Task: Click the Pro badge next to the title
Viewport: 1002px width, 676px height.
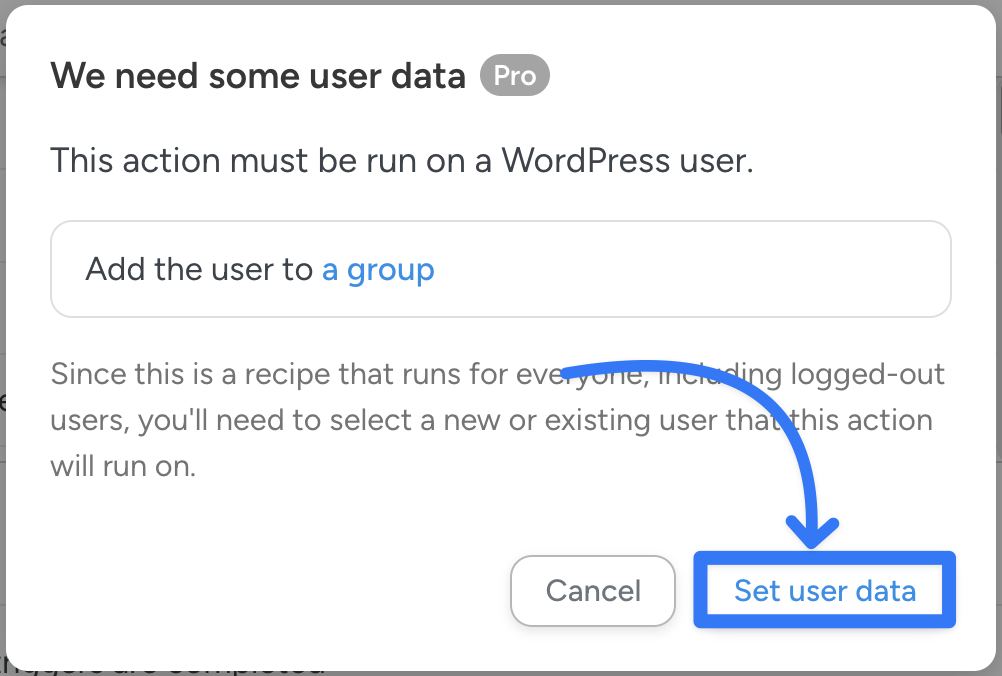Action: [x=514, y=75]
